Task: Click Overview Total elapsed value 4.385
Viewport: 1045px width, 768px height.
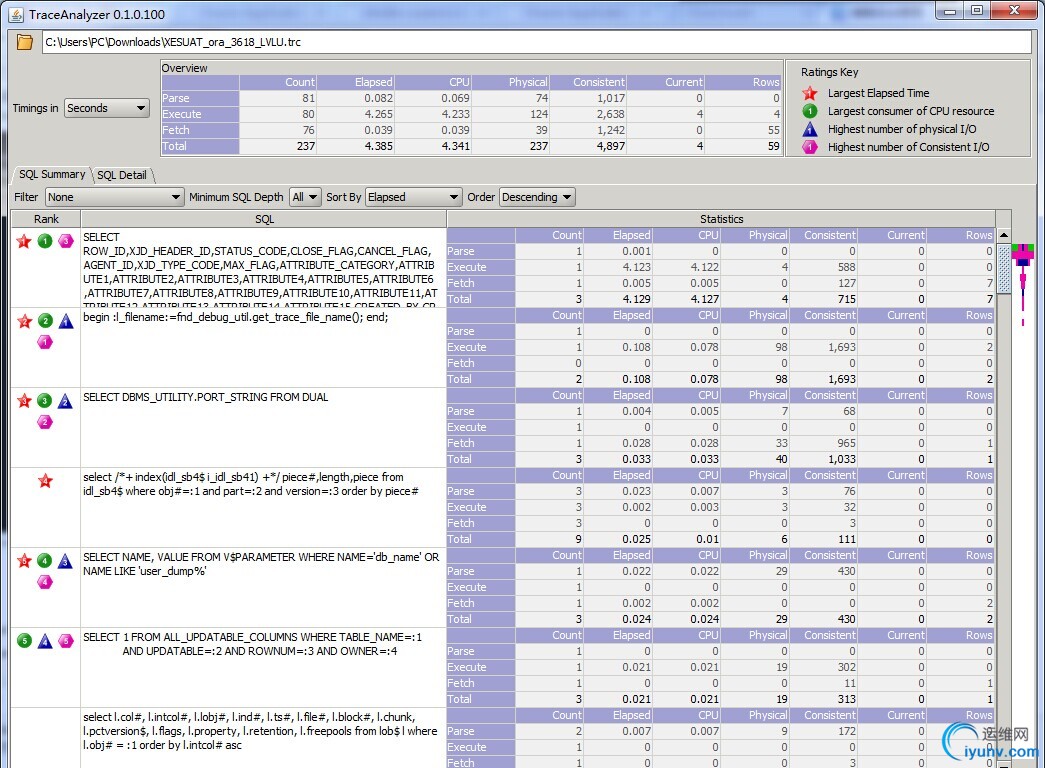Action: [379, 146]
